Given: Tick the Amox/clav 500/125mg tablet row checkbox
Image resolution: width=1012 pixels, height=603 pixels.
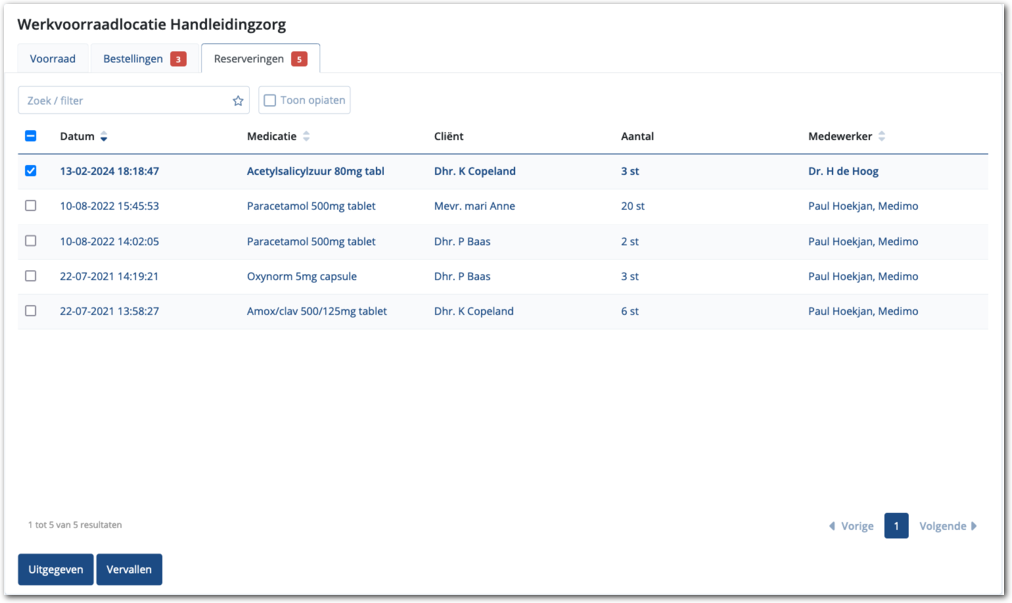Looking at the screenshot, I should [x=30, y=311].
